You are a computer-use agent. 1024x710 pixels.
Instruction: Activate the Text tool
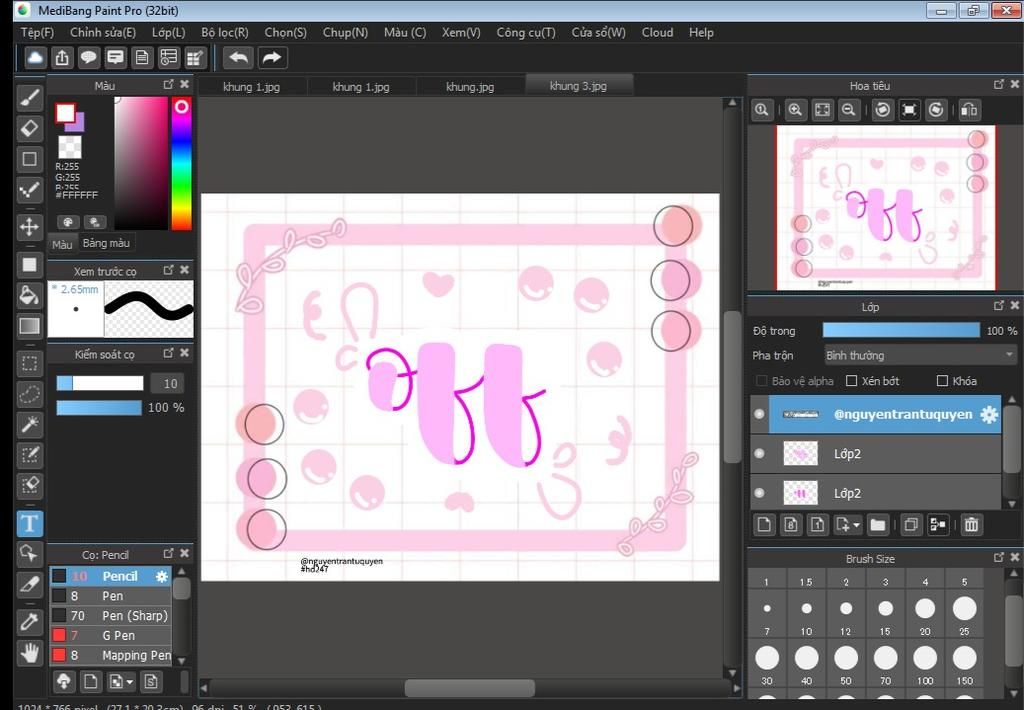click(29, 523)
